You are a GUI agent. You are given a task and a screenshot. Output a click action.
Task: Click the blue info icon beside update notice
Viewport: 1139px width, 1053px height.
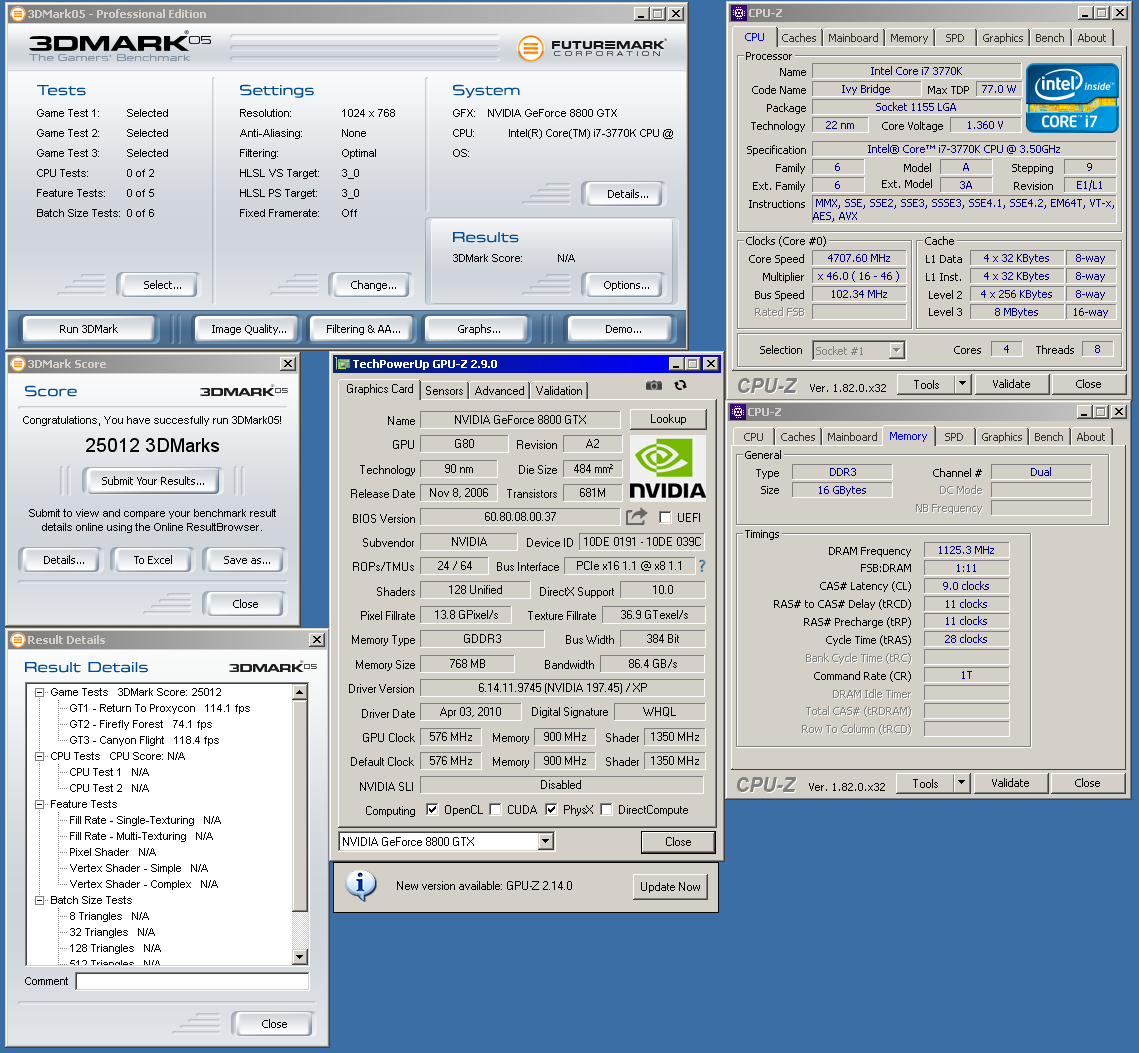tap(360, 885)
